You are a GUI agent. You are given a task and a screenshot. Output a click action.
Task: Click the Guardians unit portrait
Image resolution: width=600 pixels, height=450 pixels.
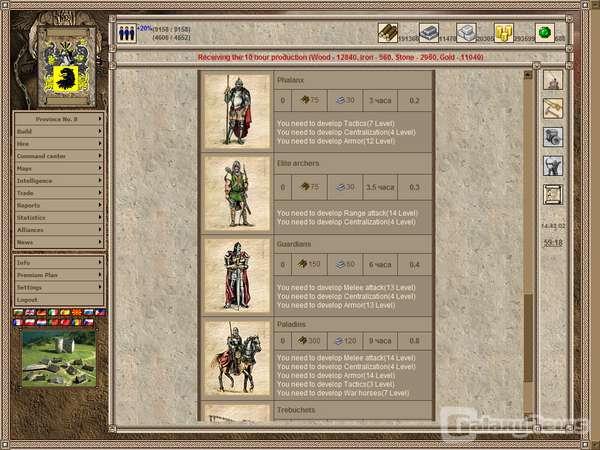[237, 276]
